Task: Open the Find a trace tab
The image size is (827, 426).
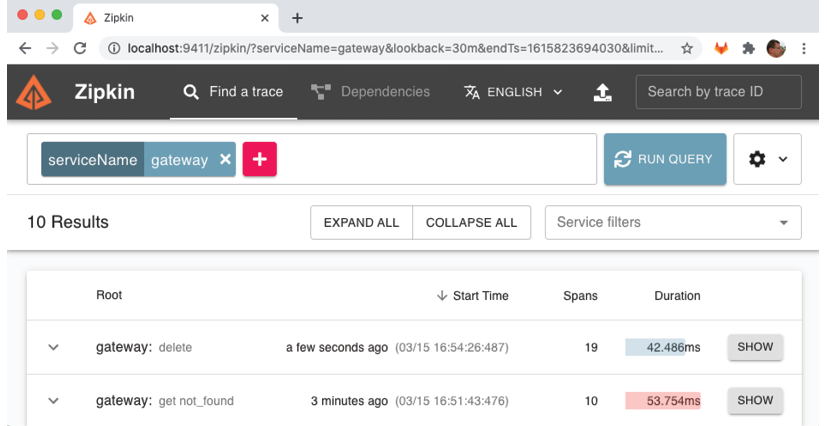Action: click(233, 92)
